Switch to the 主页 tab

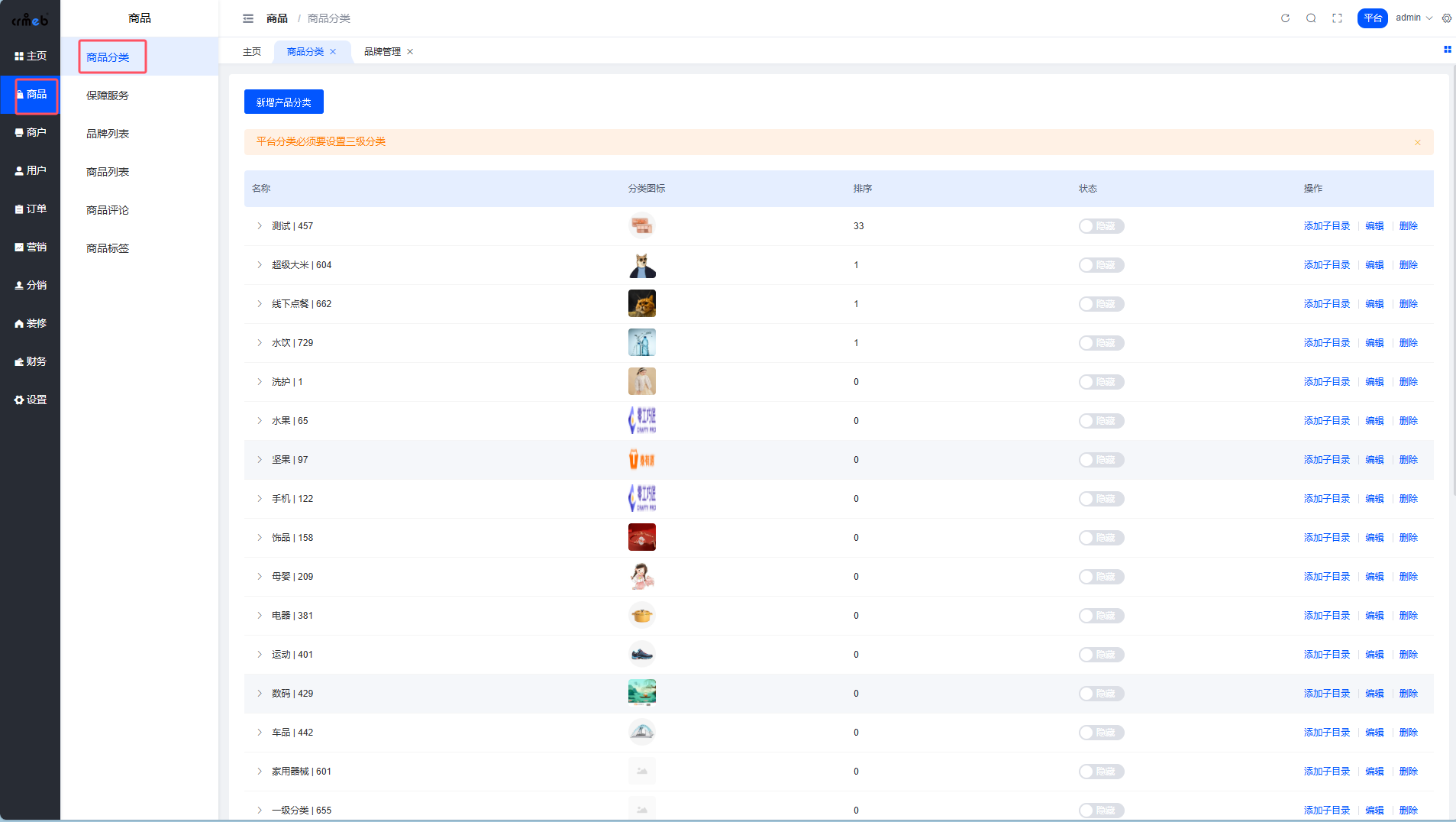[252, 52]
